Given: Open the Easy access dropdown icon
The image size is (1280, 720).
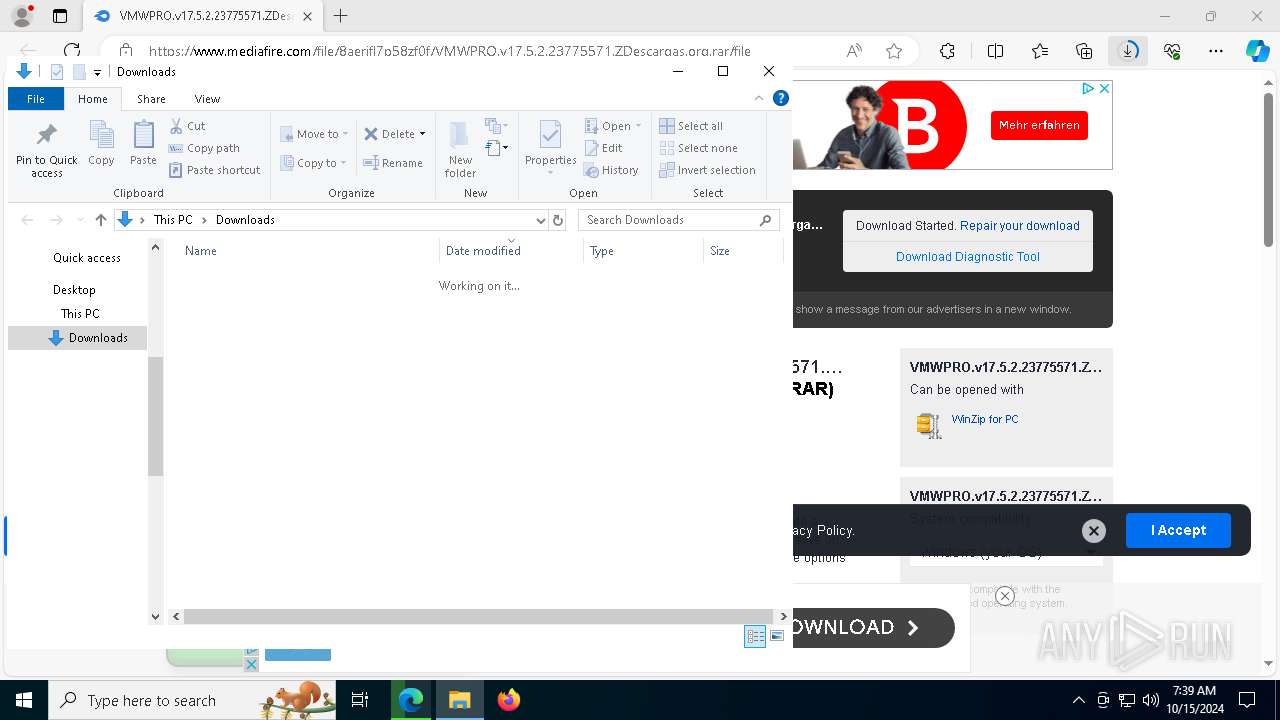Looking at the screenshot, I should (496, 148).
